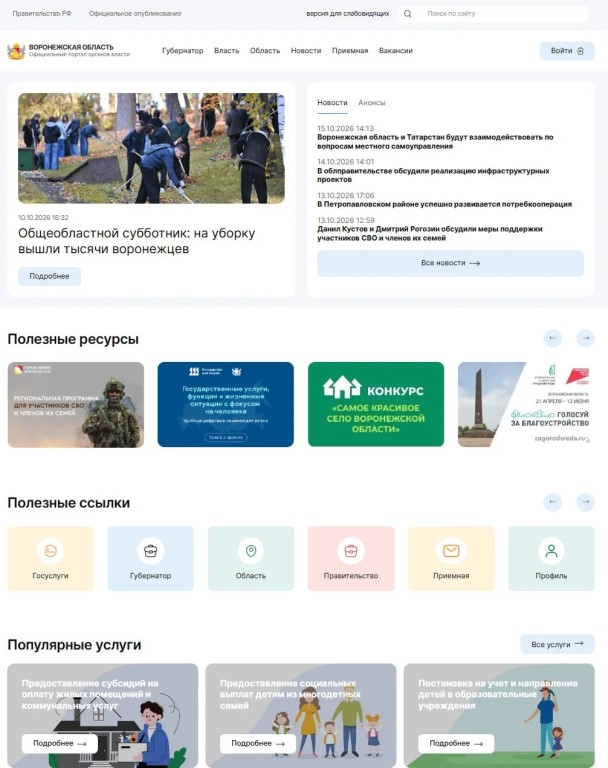Switch to Анонсы tab

[372, 102]
